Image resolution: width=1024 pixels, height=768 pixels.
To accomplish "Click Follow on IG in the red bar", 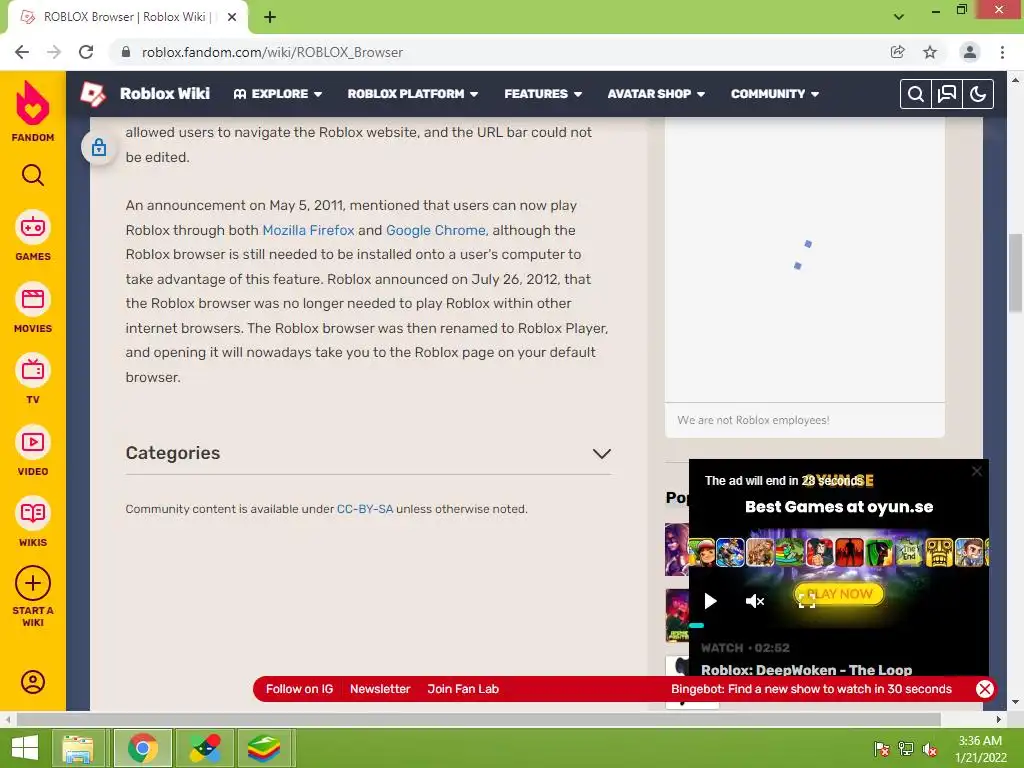I will (x=299, y=689).
